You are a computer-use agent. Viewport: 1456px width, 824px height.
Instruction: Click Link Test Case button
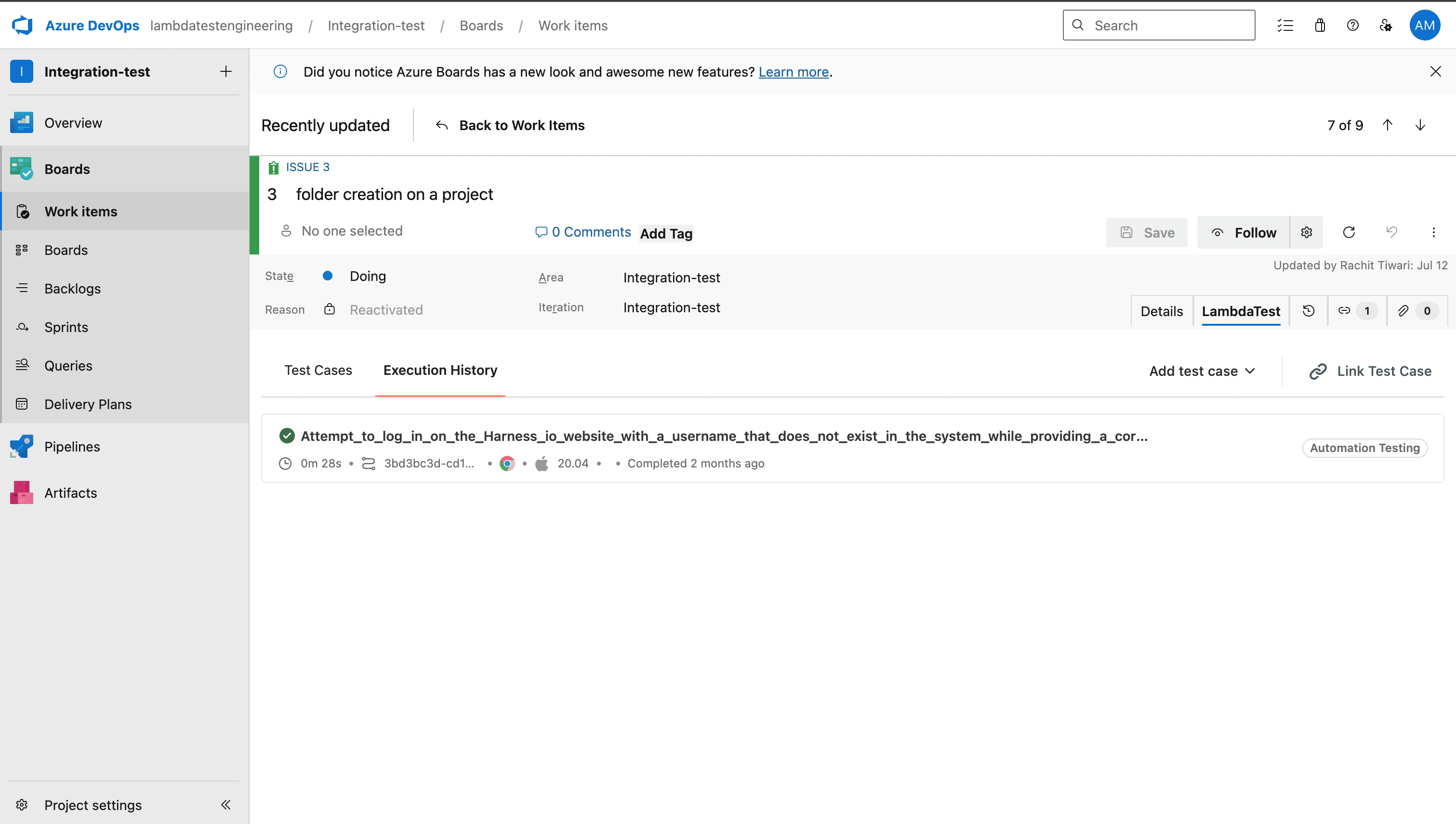point(1370,371)
